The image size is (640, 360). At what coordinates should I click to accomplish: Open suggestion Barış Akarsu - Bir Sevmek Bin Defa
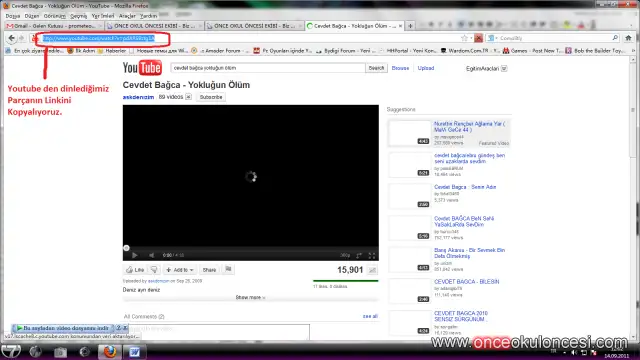point(469,253)
